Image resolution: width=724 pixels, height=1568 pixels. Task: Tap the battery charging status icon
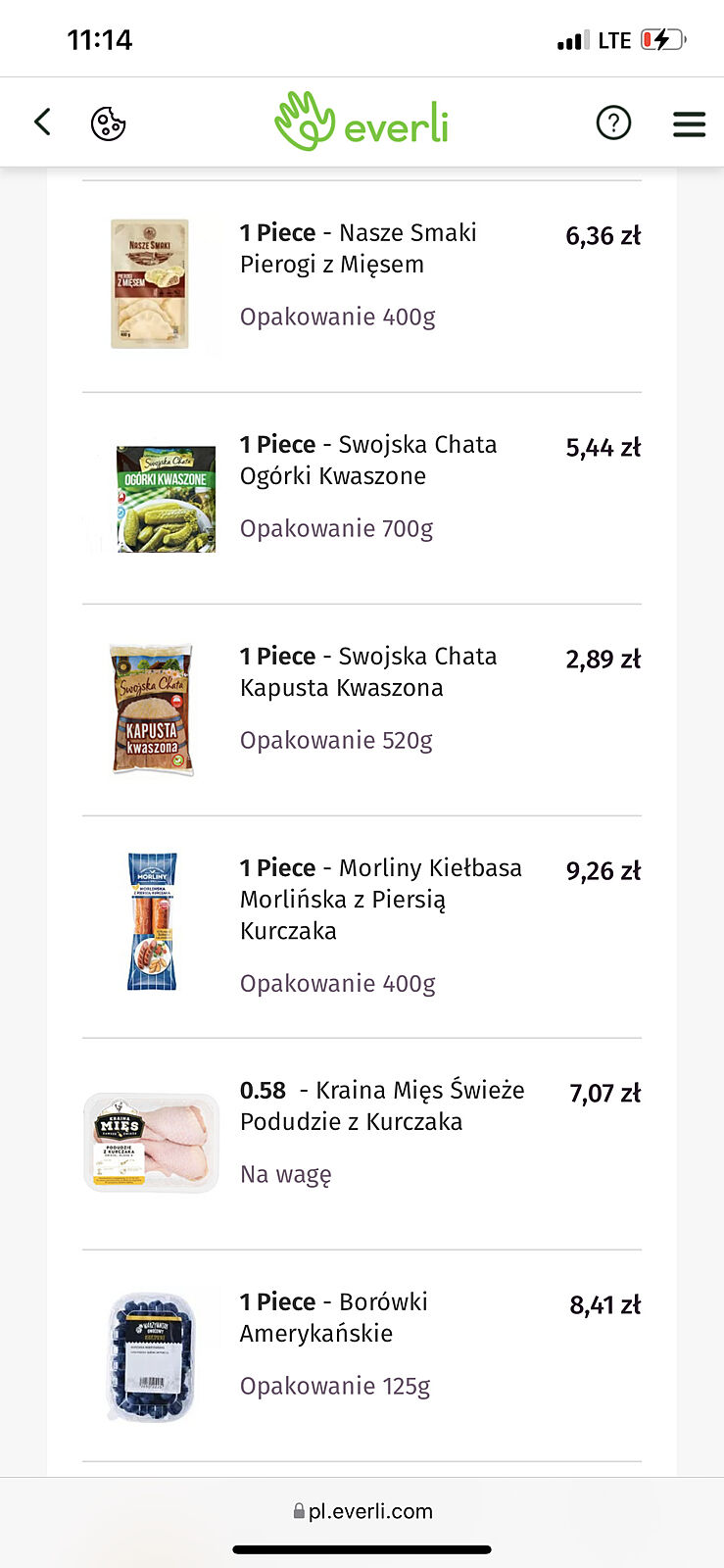663,40
